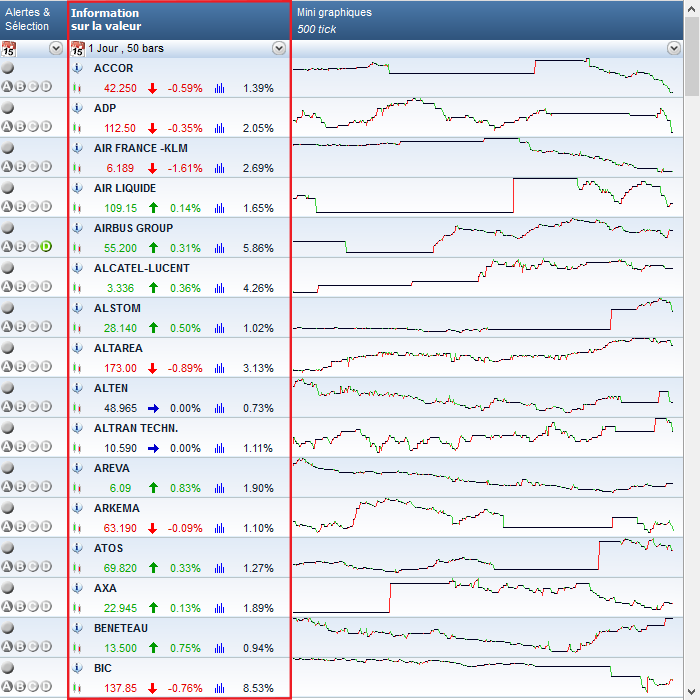
Task: Click green up arrow in ALCATEL-LUCENT row
Action: pos(154,288)
